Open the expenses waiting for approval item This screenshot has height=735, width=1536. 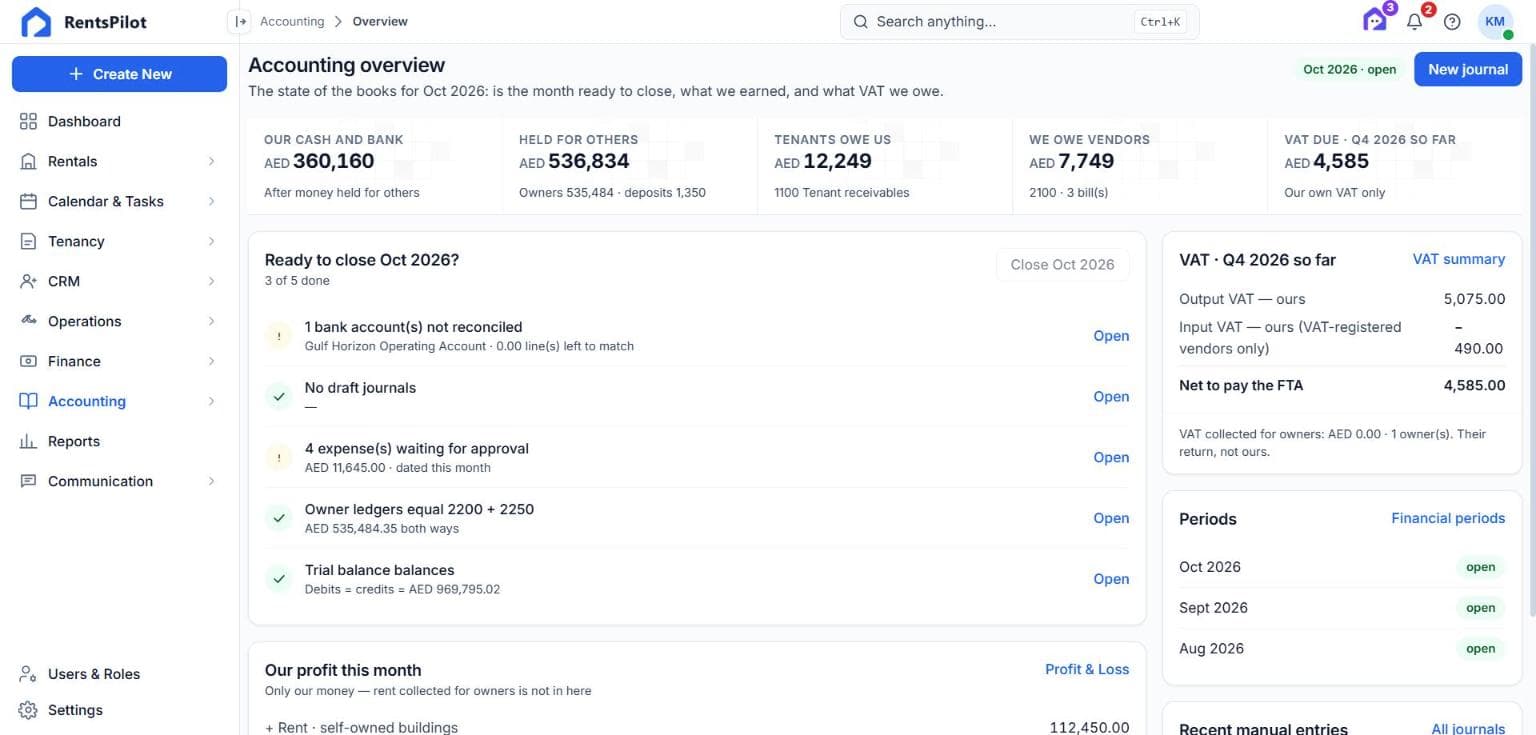pyautogui.click(x=1111, y=457)
